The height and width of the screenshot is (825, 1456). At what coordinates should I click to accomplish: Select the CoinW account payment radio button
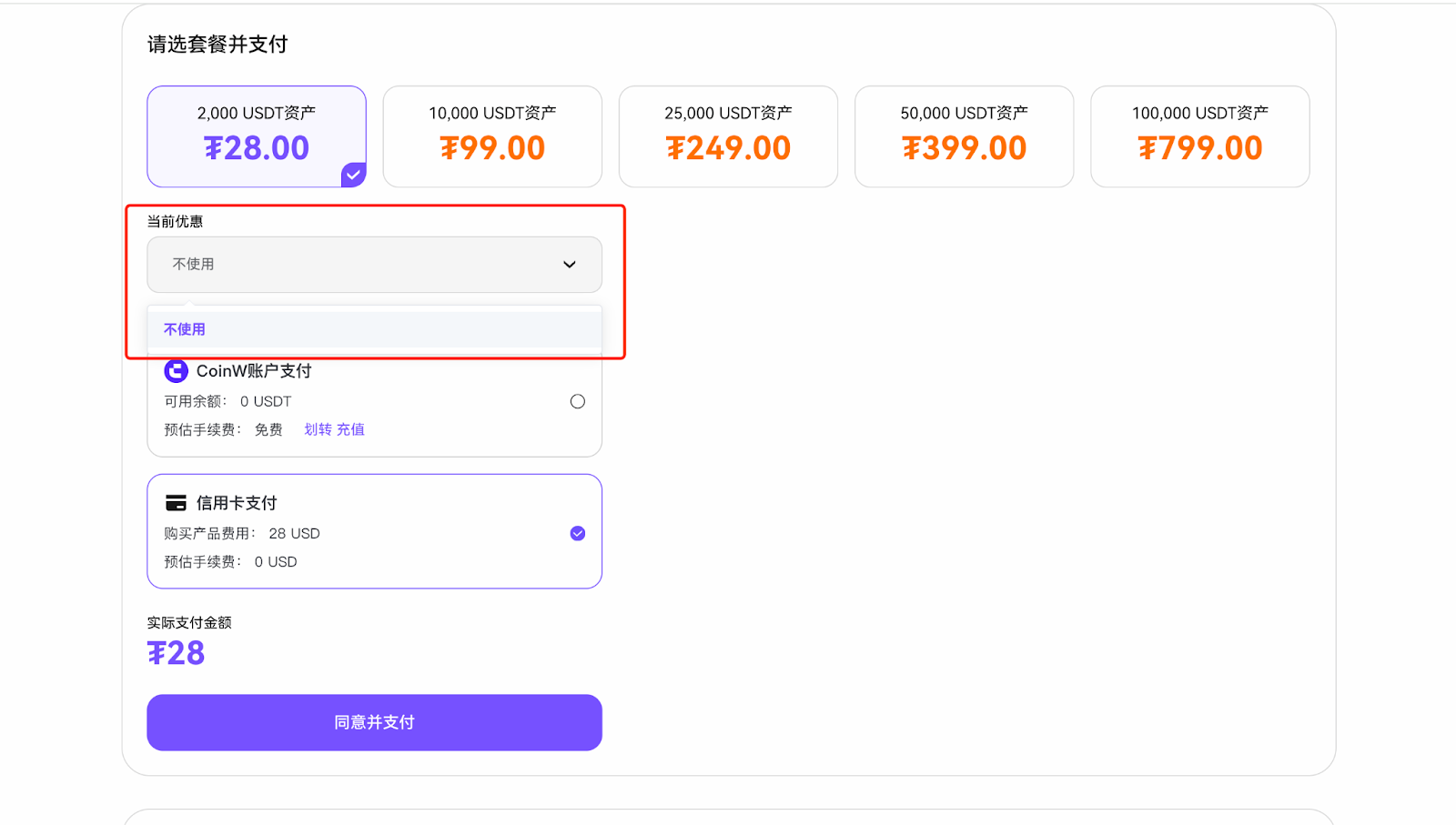tap(577, 401)
